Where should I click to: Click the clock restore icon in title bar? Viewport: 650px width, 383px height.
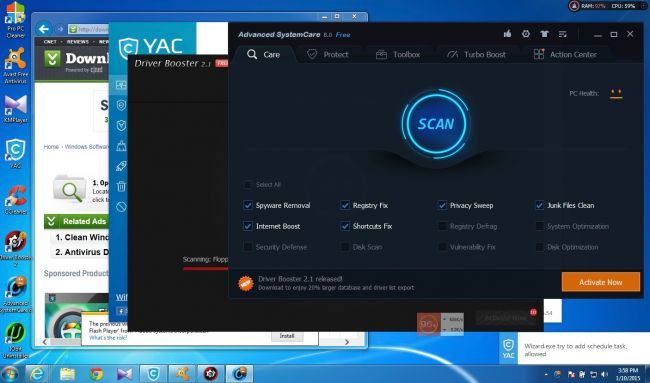pyautogui.click(x=526, y=34)
